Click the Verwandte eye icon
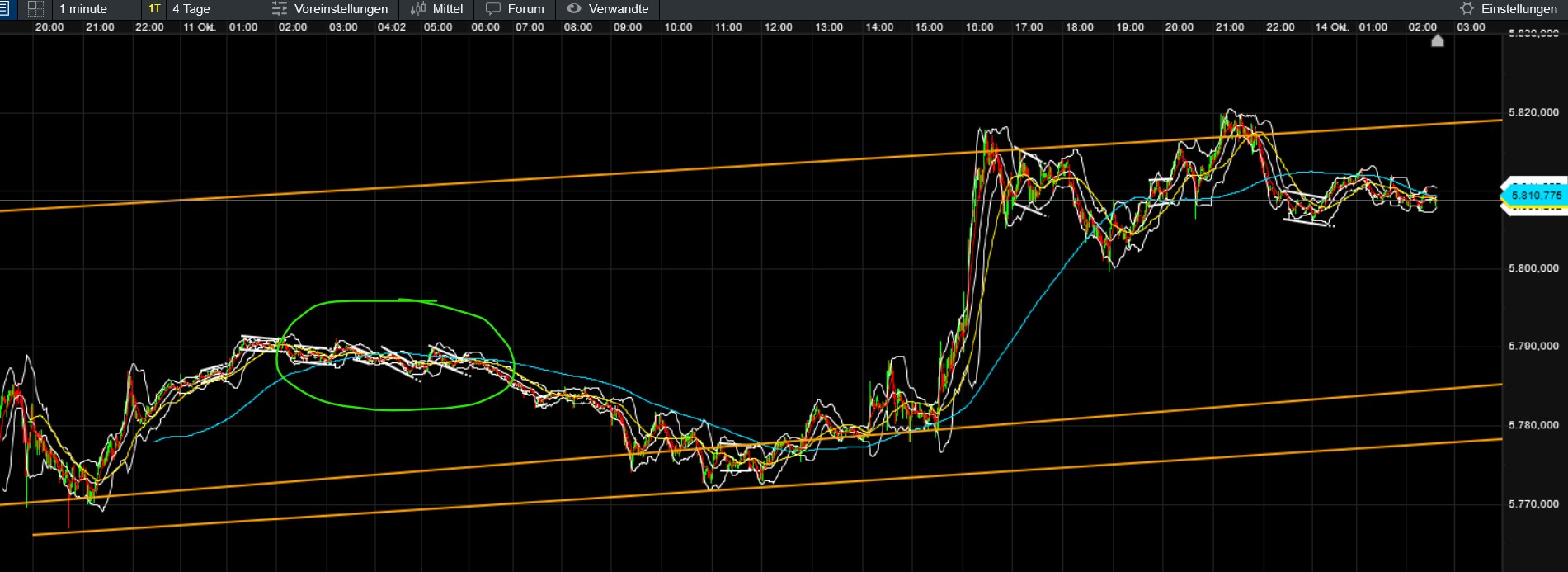The height and width of the screenshot is (572, 1568). pos(574,9)
